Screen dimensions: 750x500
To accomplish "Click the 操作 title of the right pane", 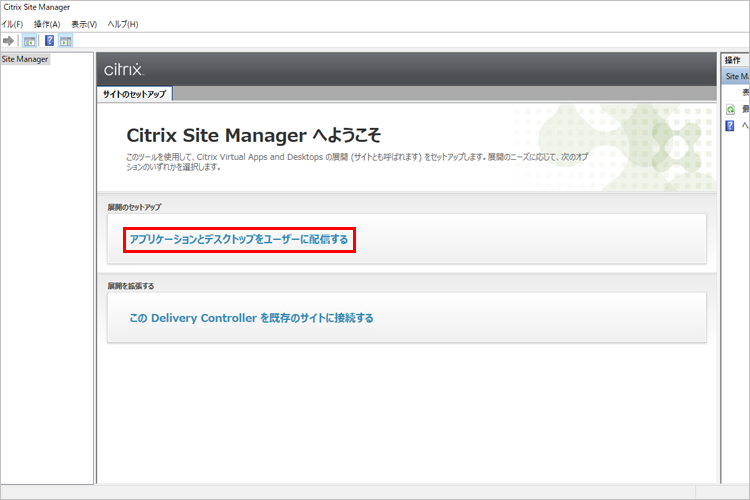I will tap(732, 60).
